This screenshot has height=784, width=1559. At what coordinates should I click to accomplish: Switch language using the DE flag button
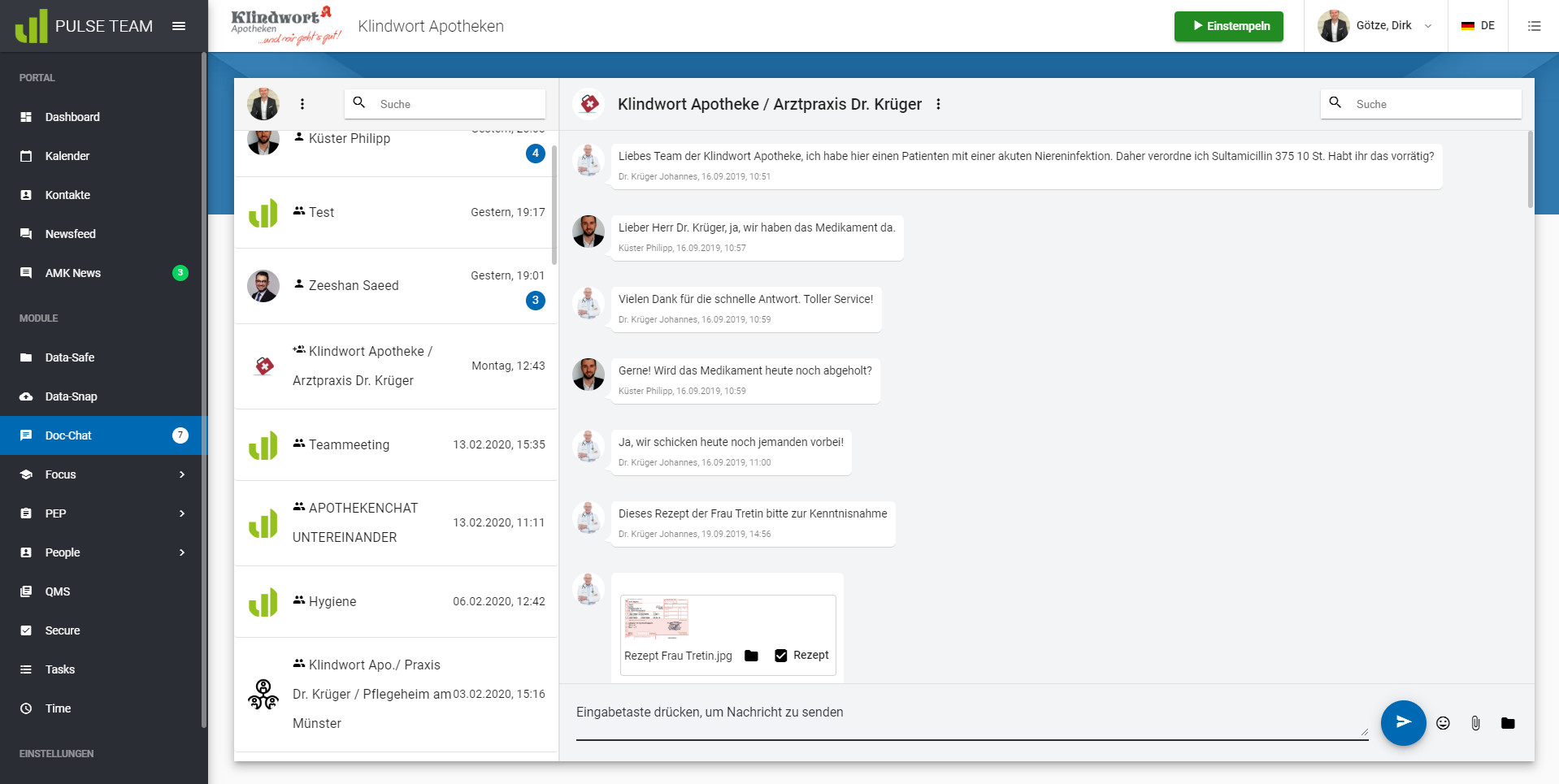tap(1478, 26)
